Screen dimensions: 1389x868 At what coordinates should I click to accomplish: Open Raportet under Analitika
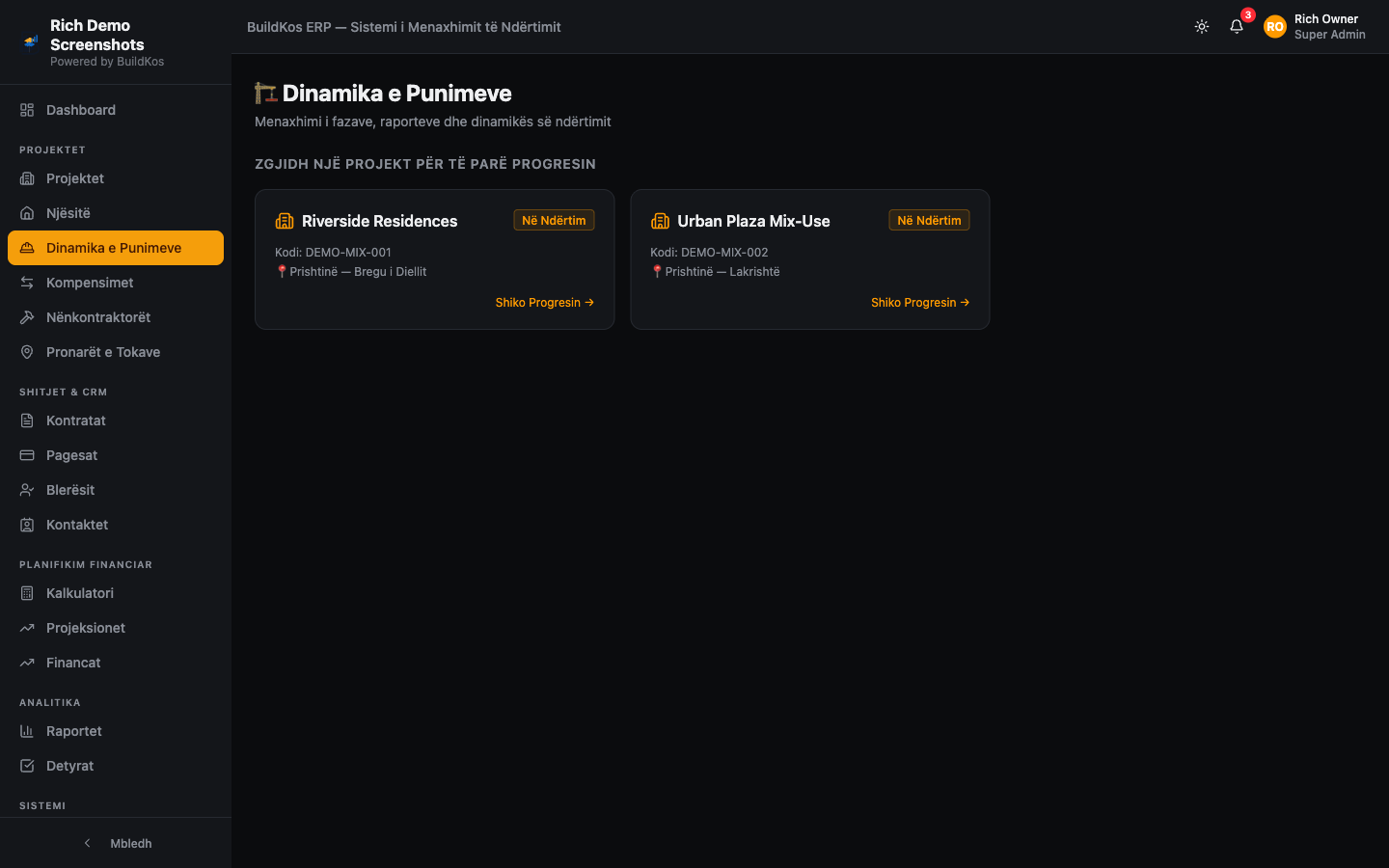116,731
